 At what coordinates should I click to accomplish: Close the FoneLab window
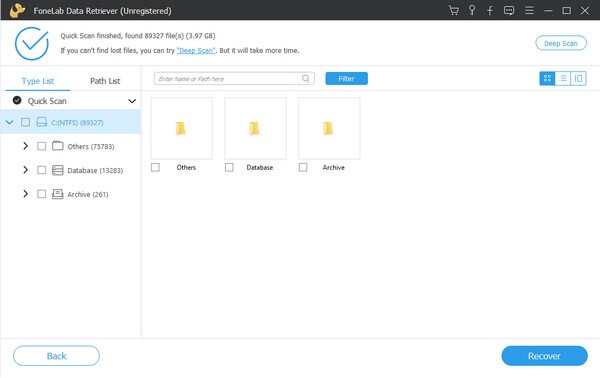click(585, 11)
